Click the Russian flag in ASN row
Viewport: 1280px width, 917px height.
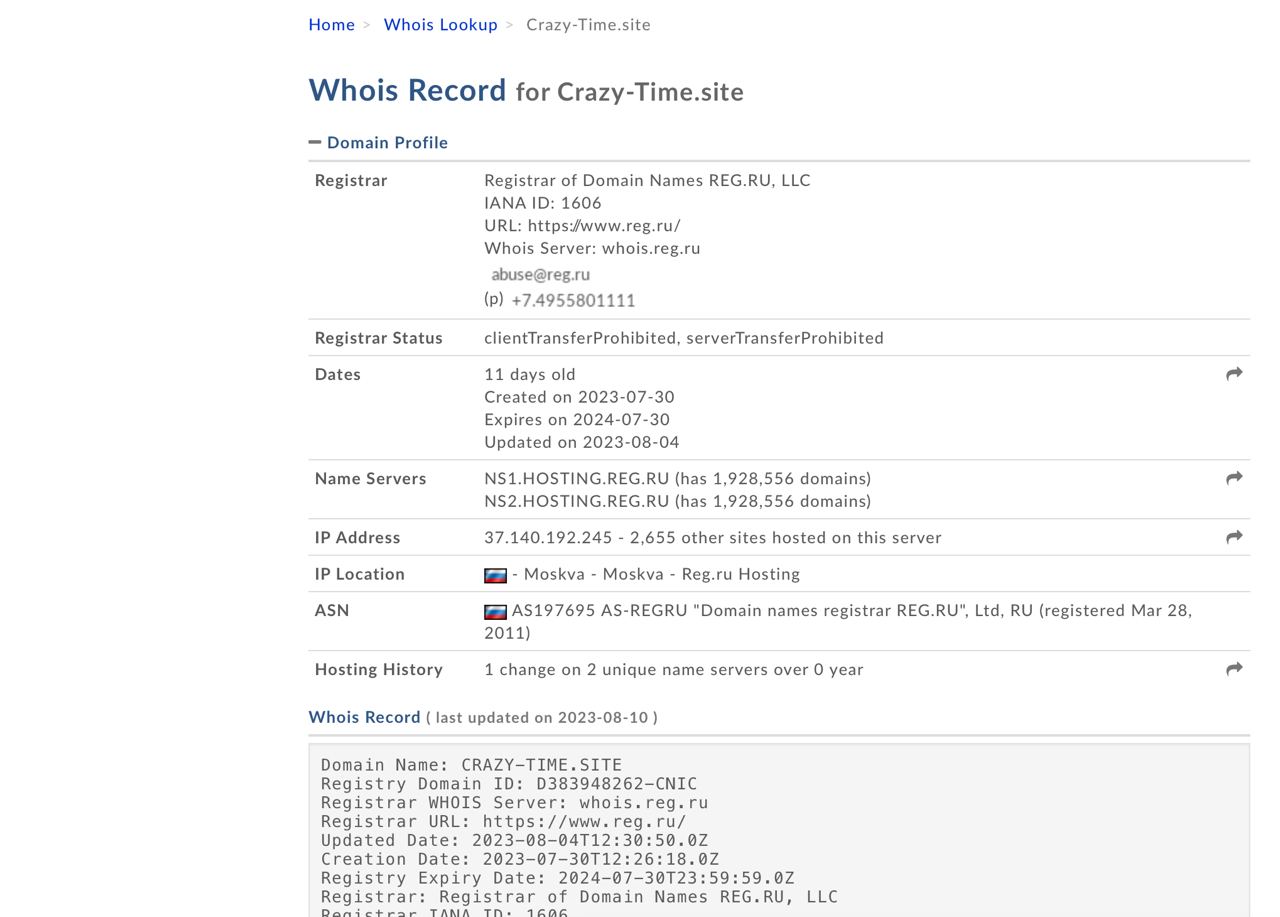pyautogui.click(x=495, y=611)
